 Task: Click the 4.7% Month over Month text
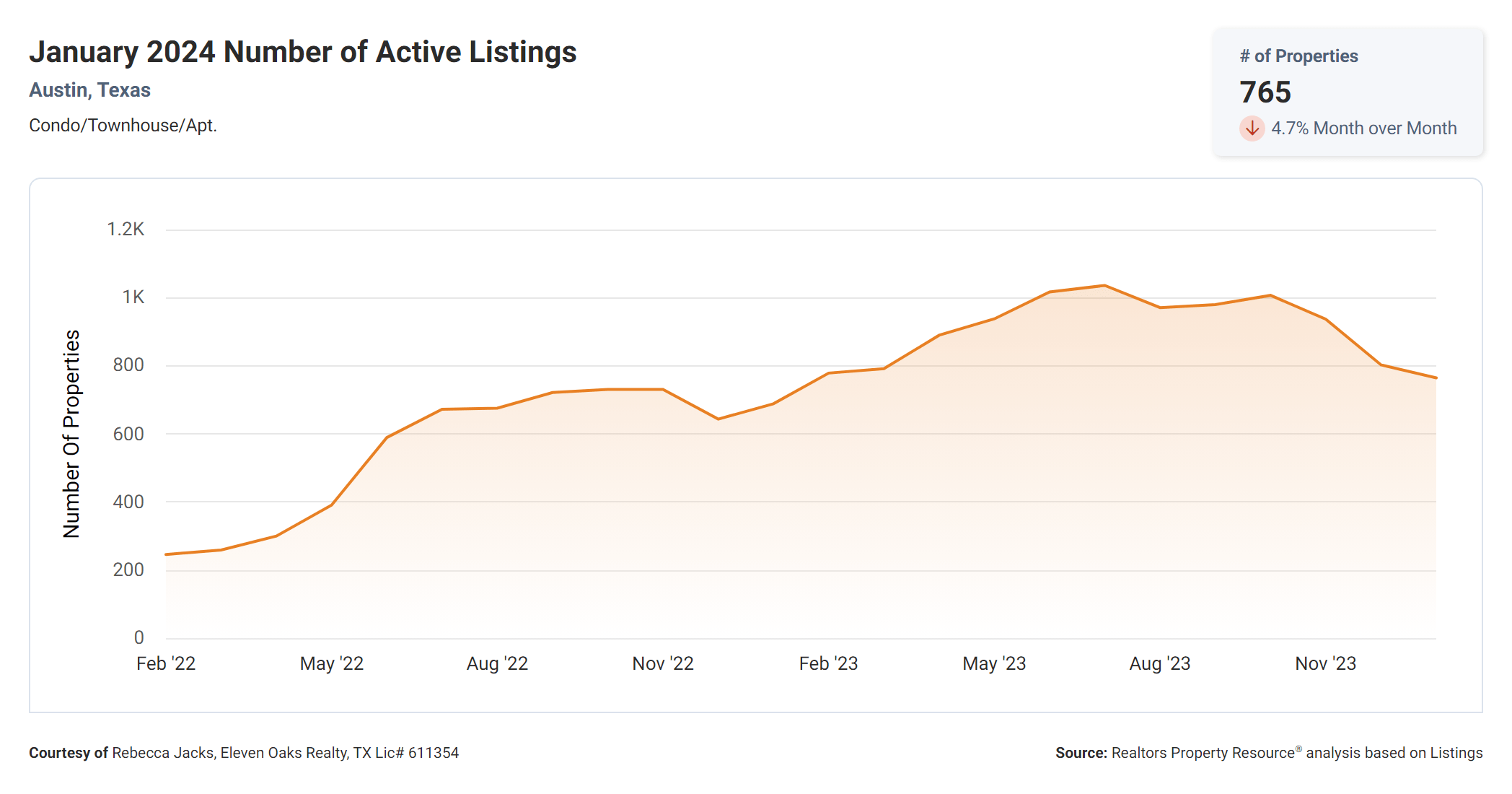click(1363, 128)
